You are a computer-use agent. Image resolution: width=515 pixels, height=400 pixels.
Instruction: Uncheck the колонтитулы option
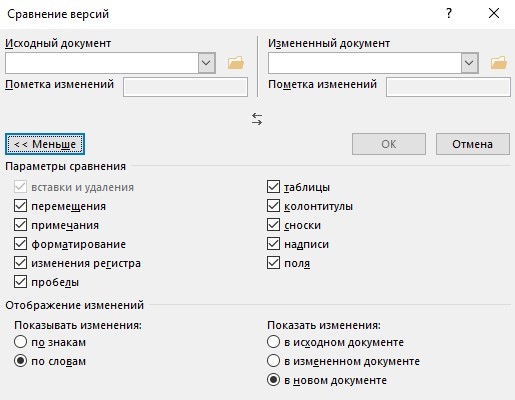pyautogui.click(x=273, y=206)
